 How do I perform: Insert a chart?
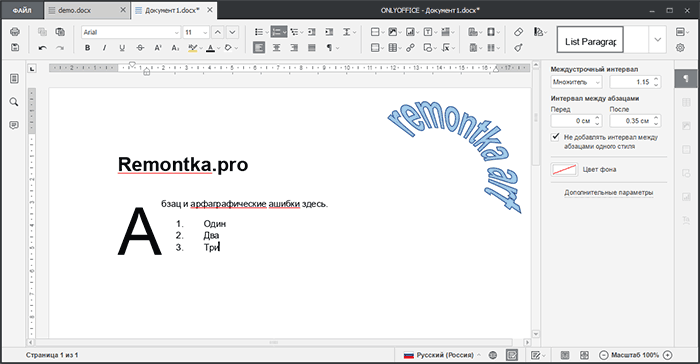point(410,32)
